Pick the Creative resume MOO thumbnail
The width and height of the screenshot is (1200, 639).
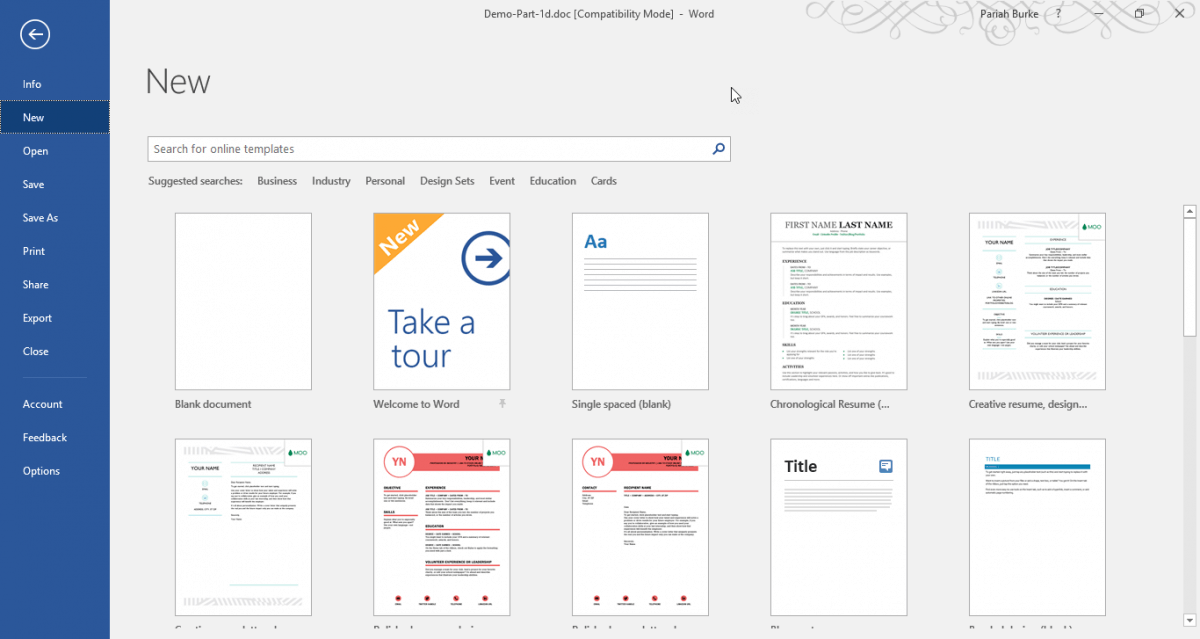click(x=1037, y=301)
